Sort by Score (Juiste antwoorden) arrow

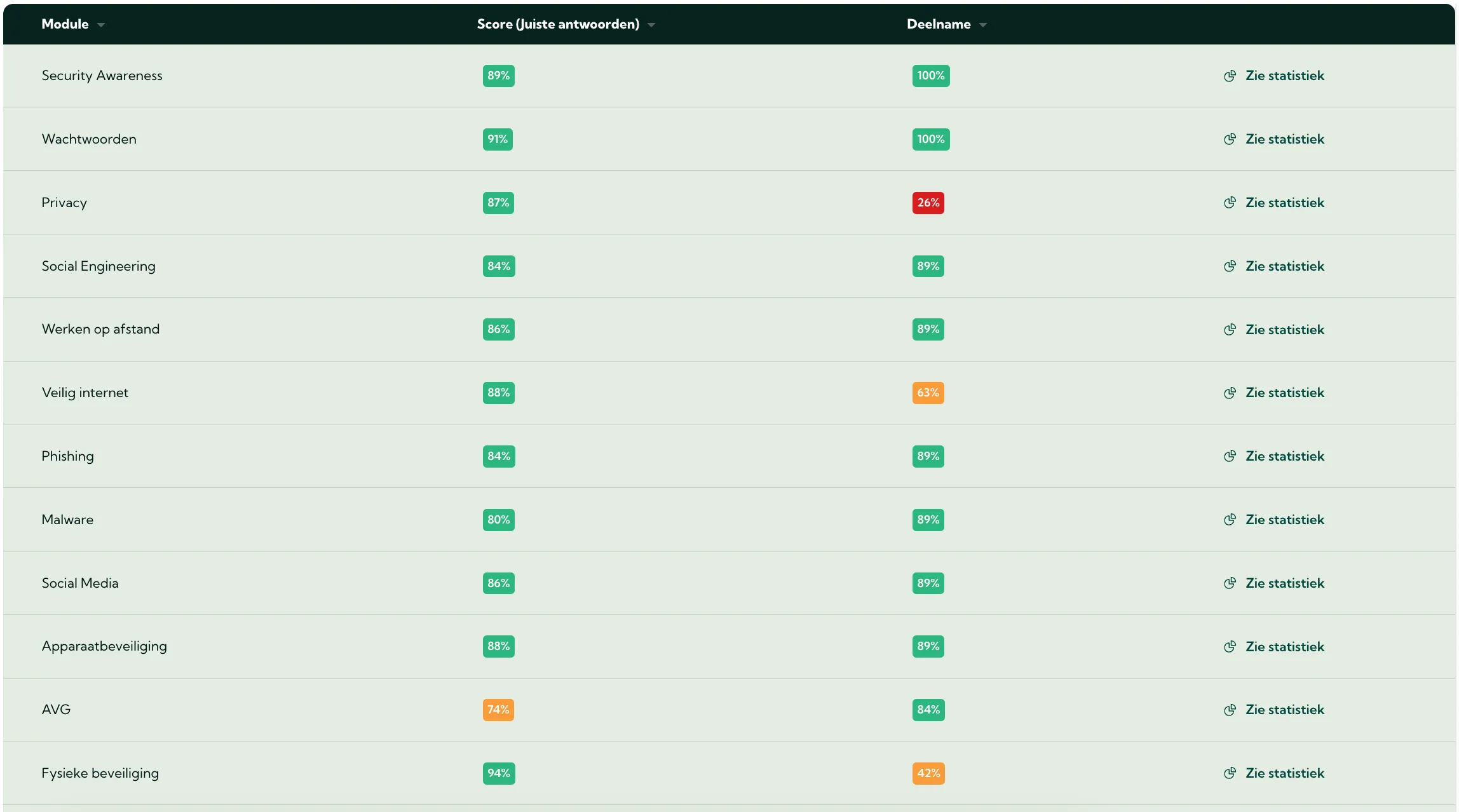point(651,25)
